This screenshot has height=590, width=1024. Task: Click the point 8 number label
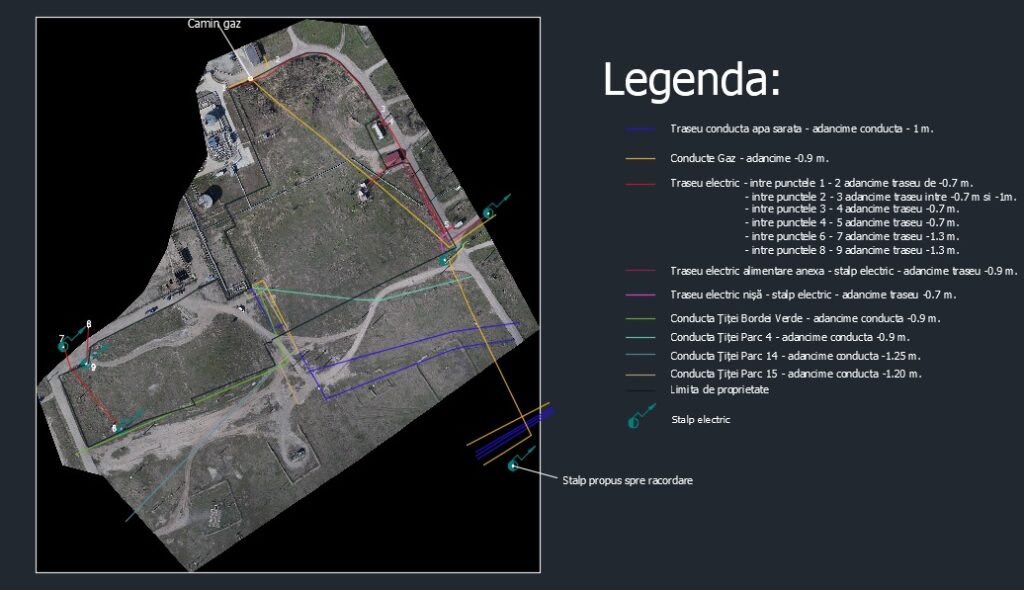point(89,324)
